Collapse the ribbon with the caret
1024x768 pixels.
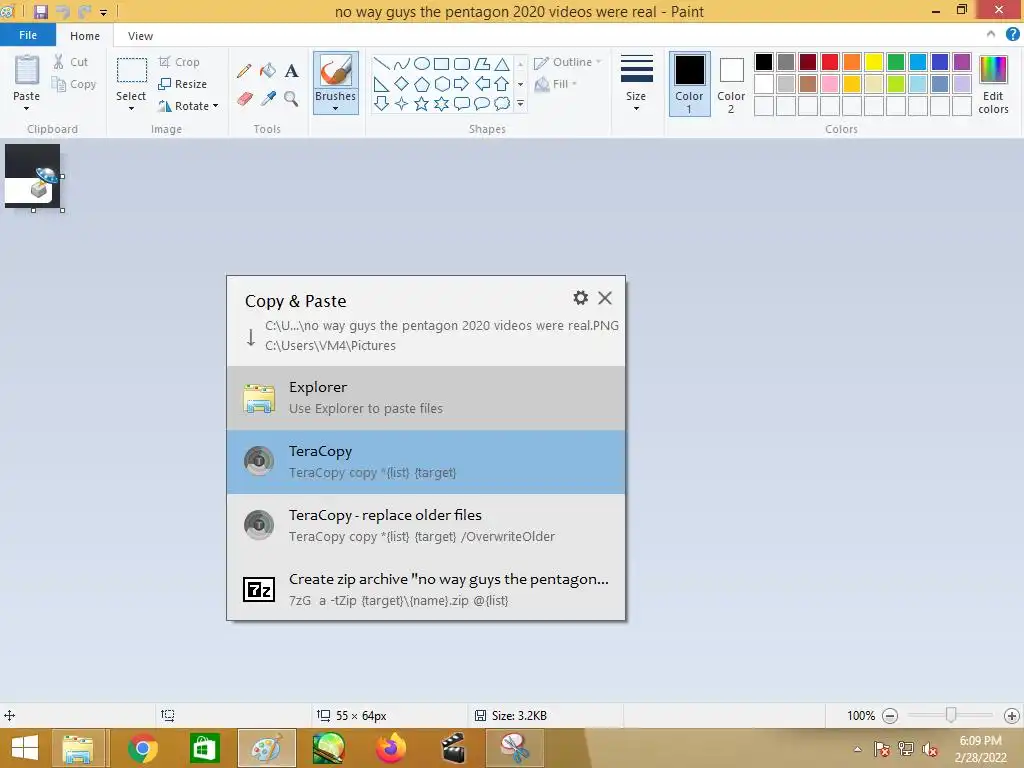(x=991, y=35)
